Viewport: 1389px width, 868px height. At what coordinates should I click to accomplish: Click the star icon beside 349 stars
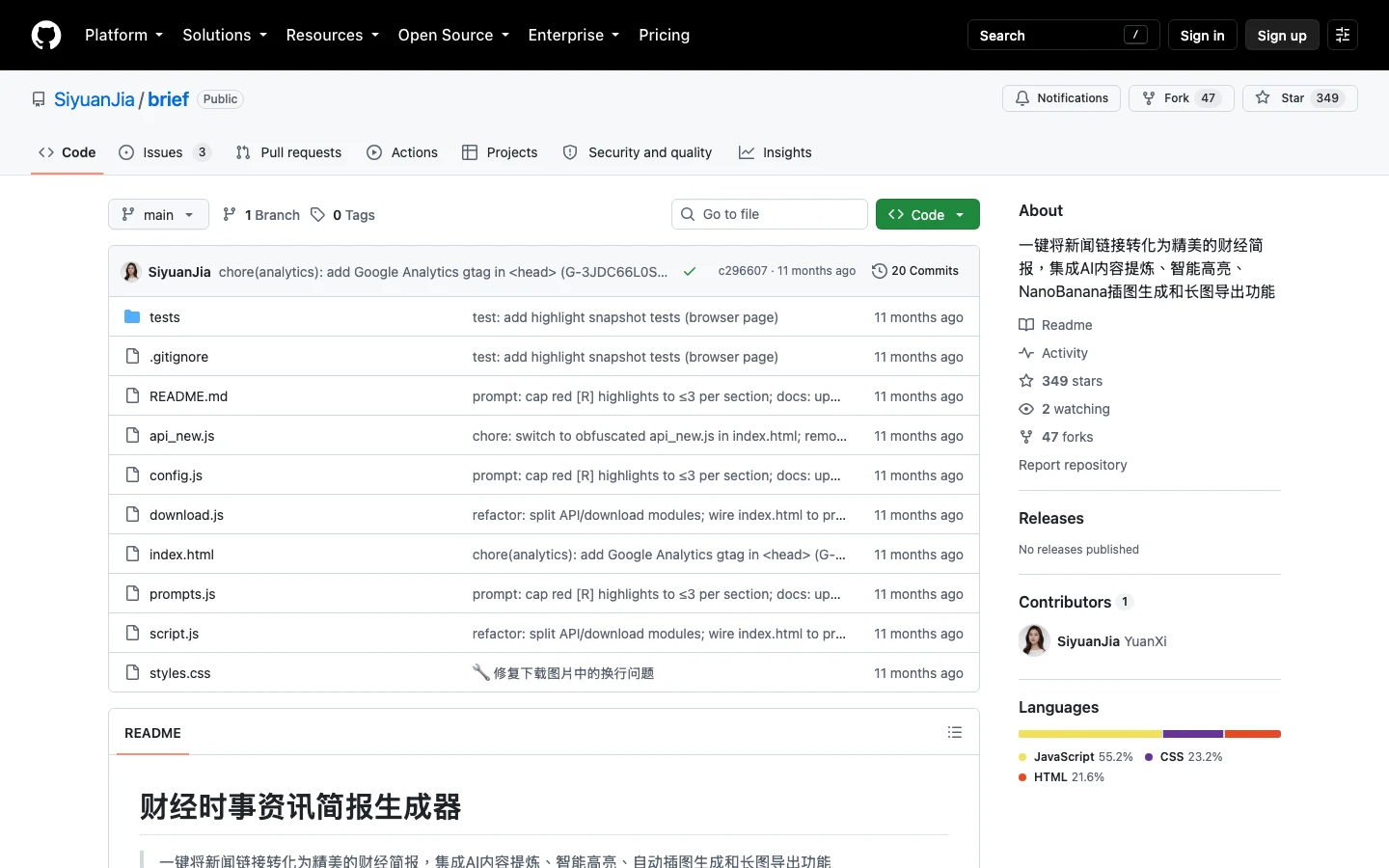(1026, 381)
